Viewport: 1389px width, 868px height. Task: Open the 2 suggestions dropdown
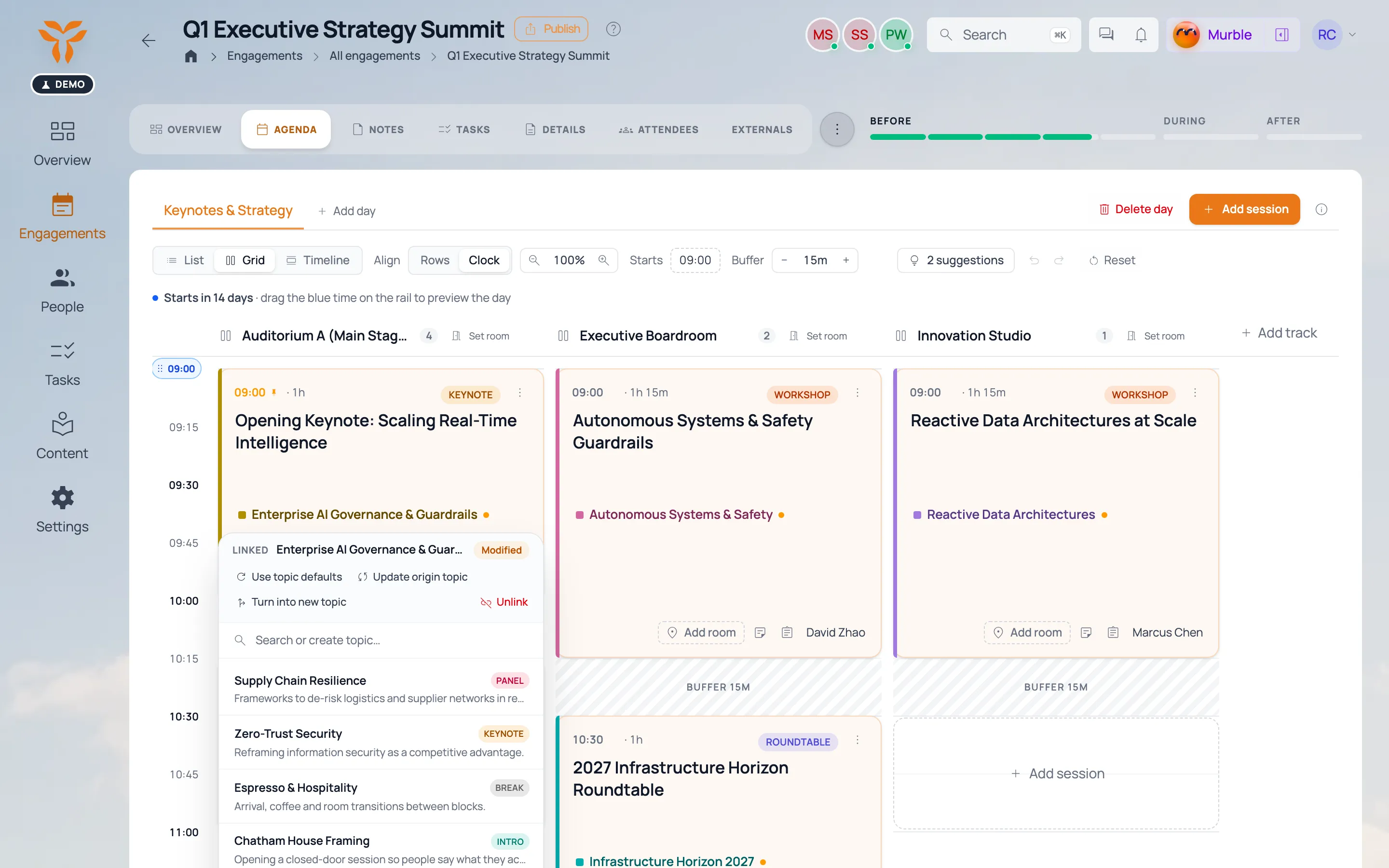point(955,260)
